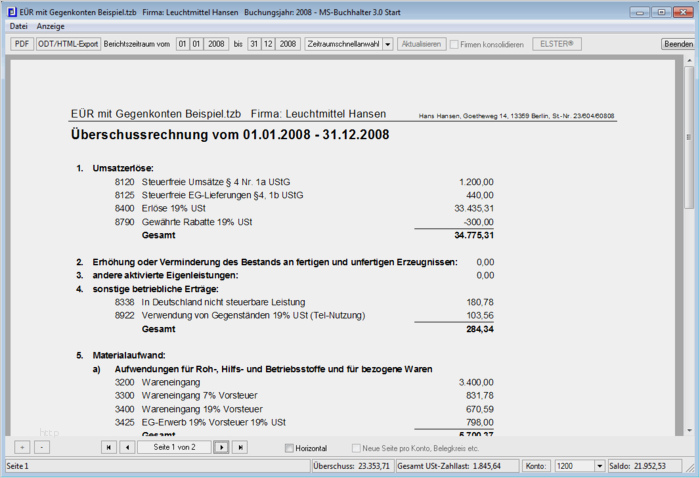Click the application icon in title bar
The image size is (700, 478).
(12, 12)
